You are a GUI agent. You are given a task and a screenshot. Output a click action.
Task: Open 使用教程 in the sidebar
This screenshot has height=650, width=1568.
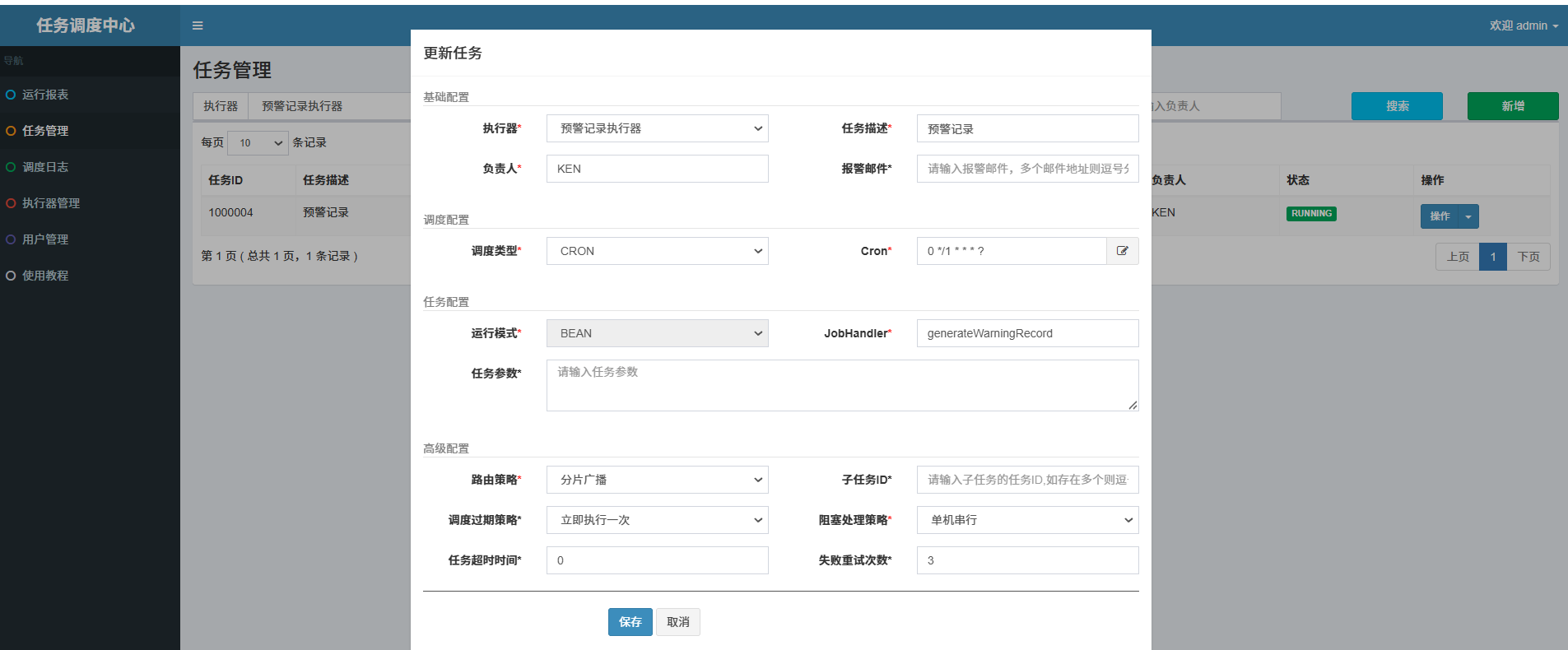tap(90, 276)
